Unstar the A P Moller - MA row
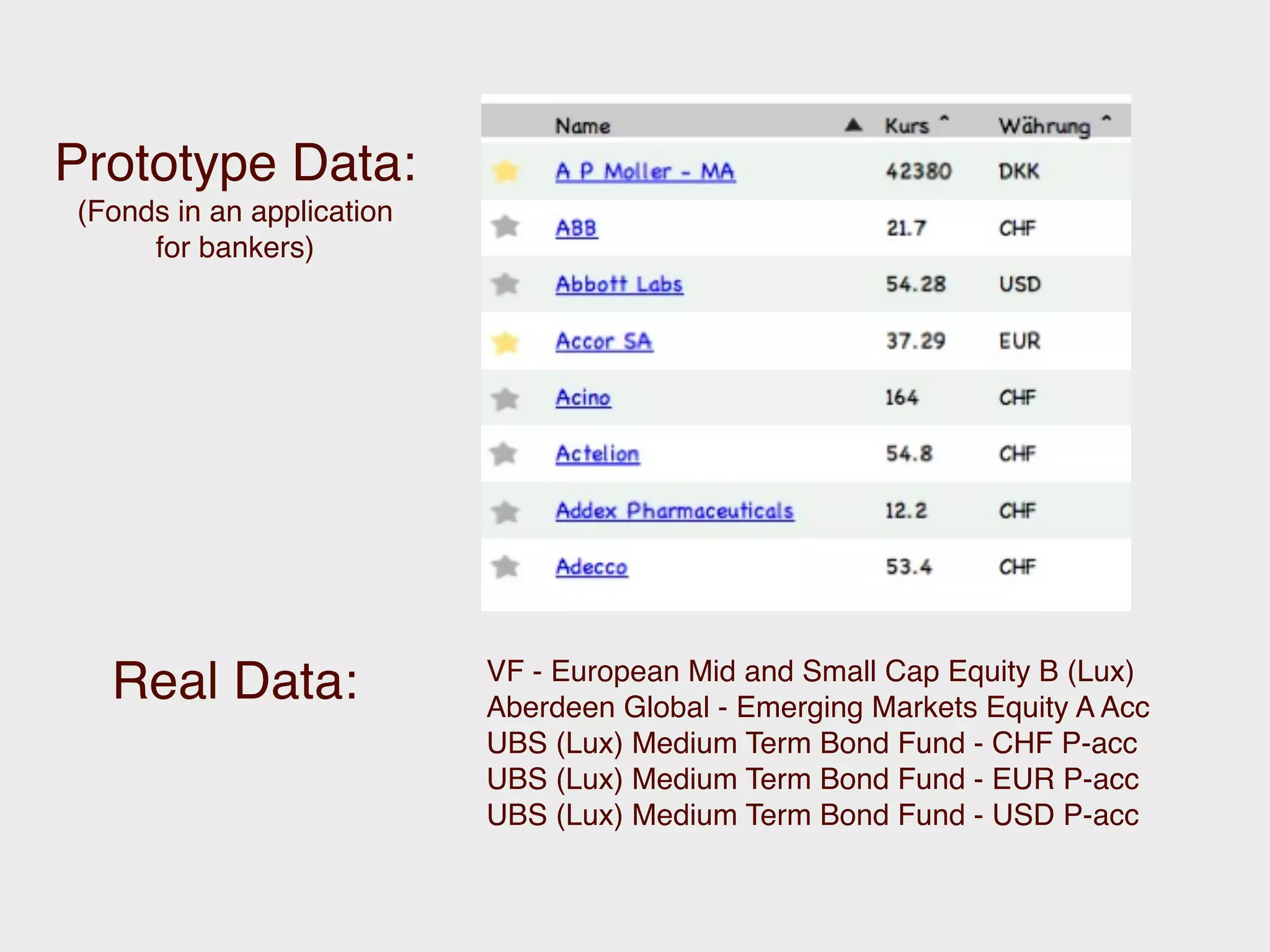 [x=505, y=171]
